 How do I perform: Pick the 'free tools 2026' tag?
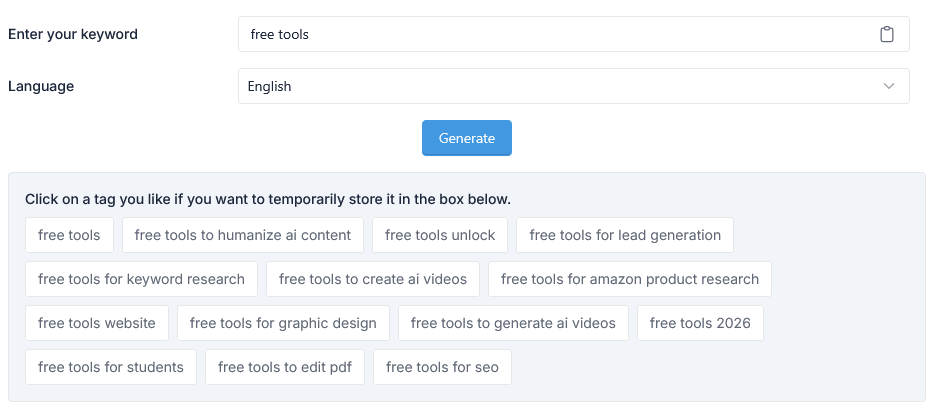(700, 323)
